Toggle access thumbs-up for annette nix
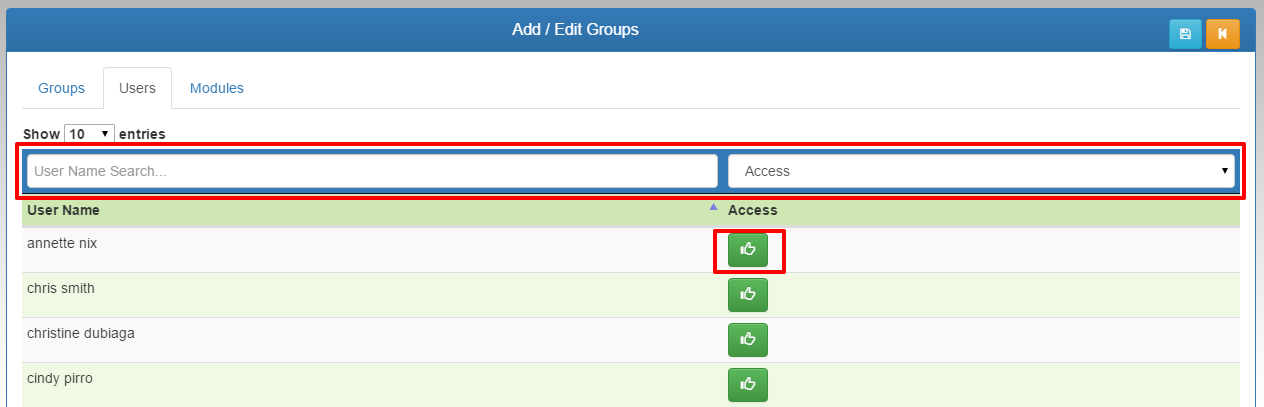This screenshot has width=1264, height=407. coord(748,250)
